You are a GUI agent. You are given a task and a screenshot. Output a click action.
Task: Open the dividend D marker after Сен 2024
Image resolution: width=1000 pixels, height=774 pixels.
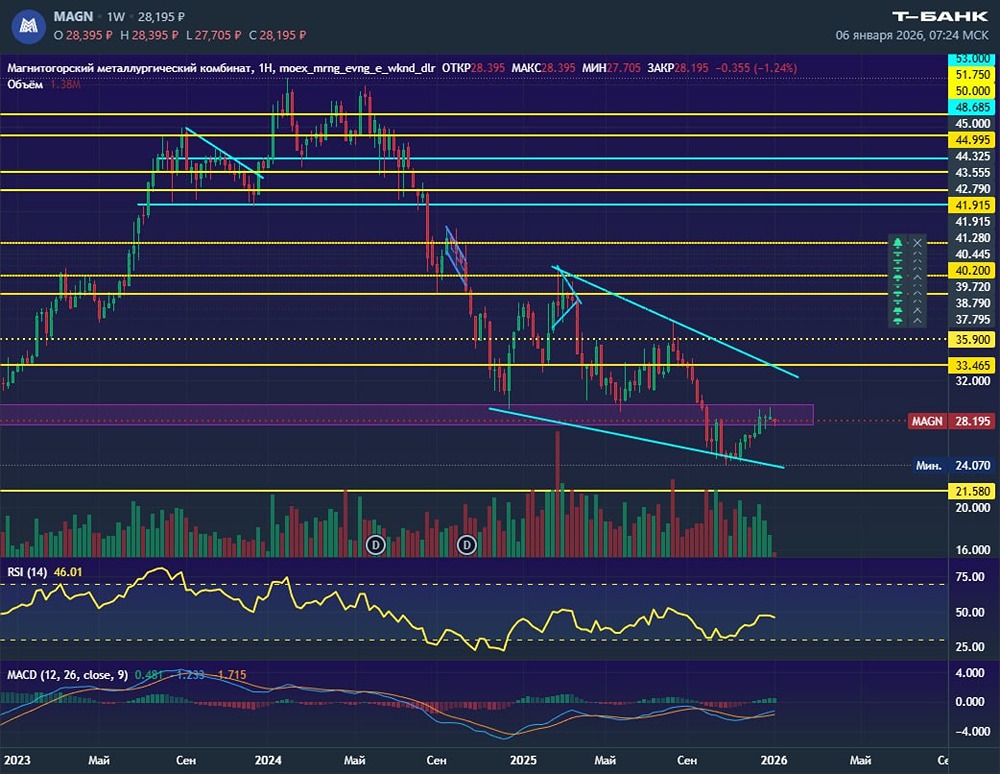[x=467, y=545]
